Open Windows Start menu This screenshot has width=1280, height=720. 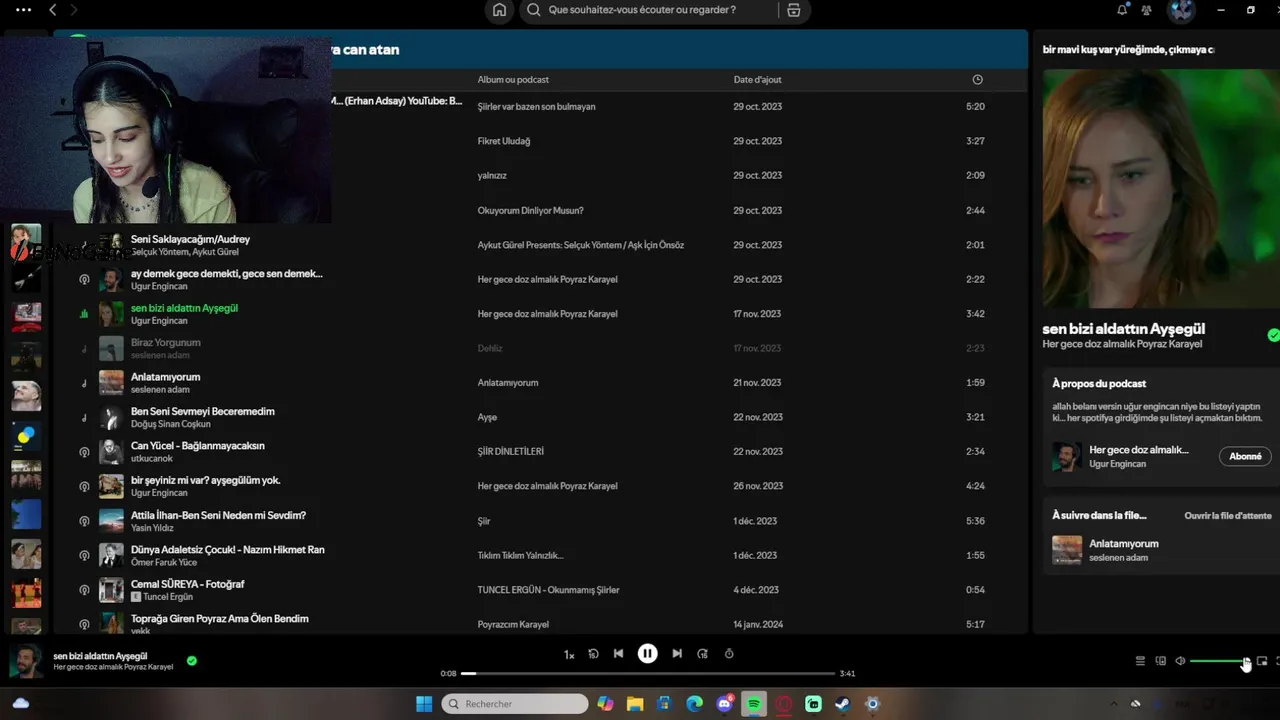(424, 704)
